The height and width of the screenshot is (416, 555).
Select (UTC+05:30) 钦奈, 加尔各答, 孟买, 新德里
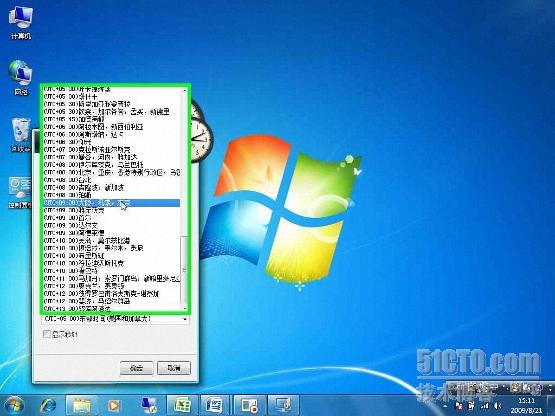pyautogui.click(x=112, y=112)
